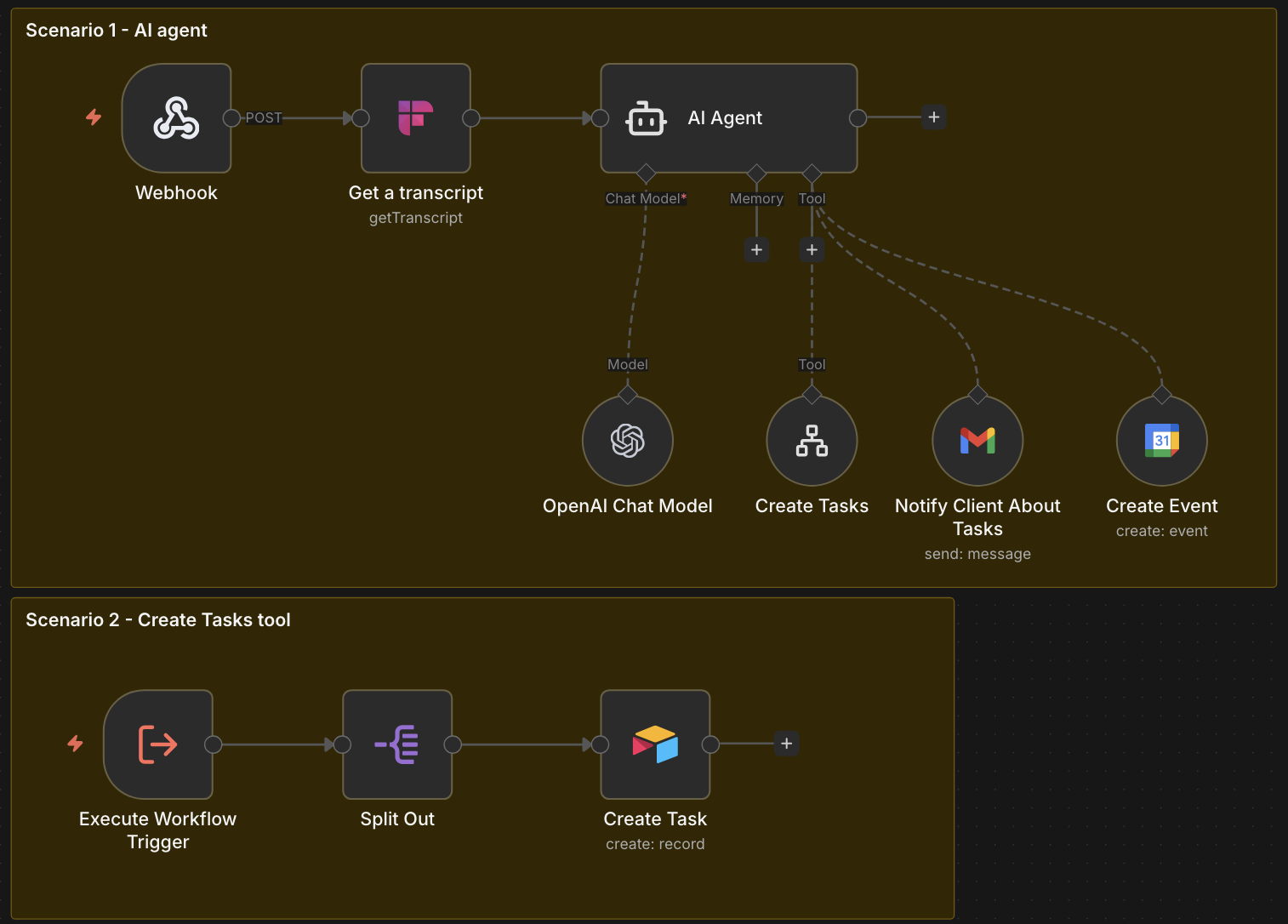Click the Tool connector atop Create Tasks node

pos(812,395)
